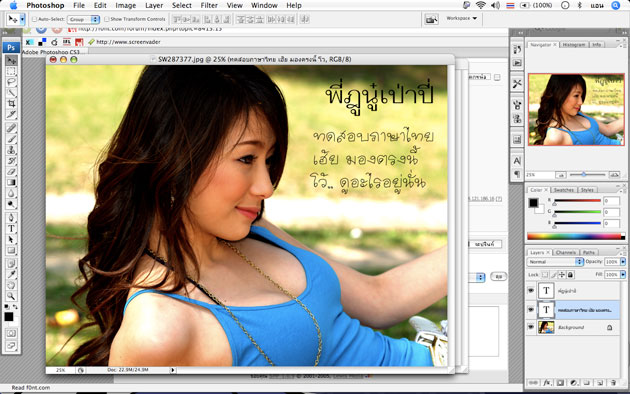Click the Opacity arrow button

tap(623, 261)
